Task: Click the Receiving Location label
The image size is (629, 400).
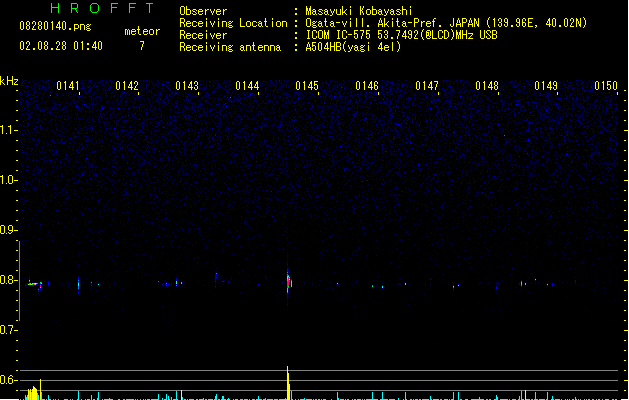Action: (233, 23)
